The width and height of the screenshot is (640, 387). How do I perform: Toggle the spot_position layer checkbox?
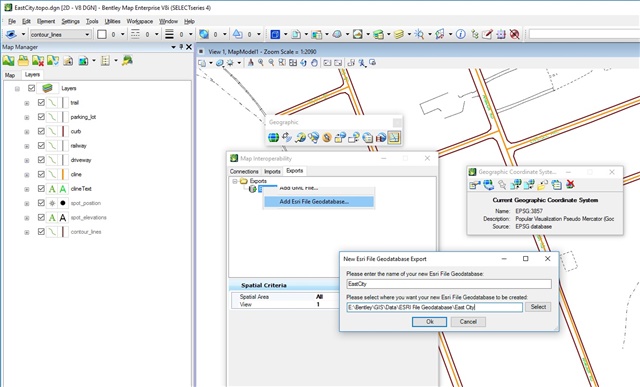coord(41,203)
